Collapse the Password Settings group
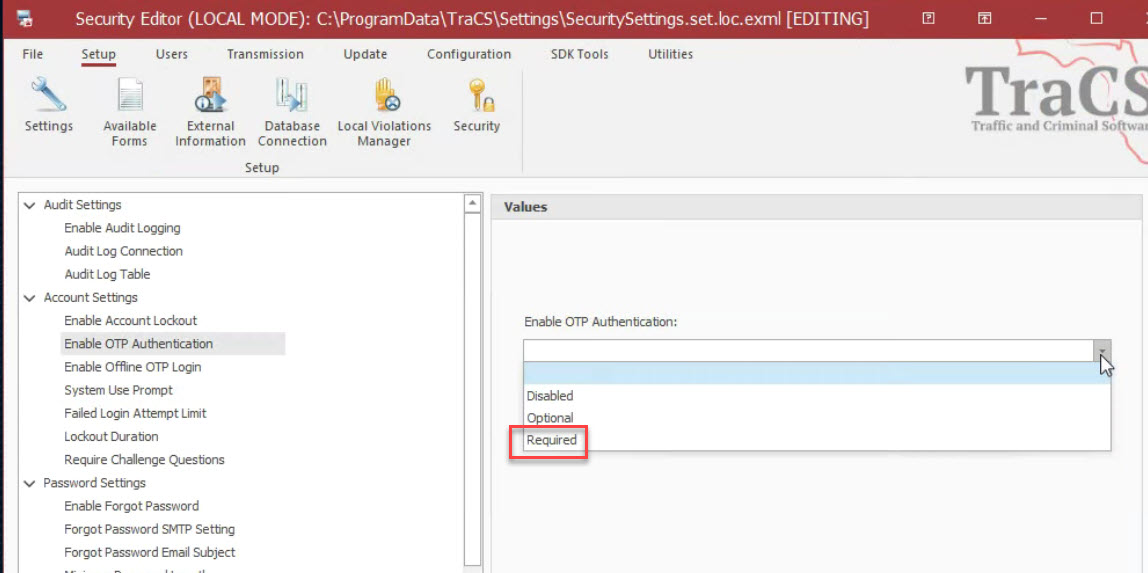This screenshot has width=1148, height=573. [x=30, y=483]
